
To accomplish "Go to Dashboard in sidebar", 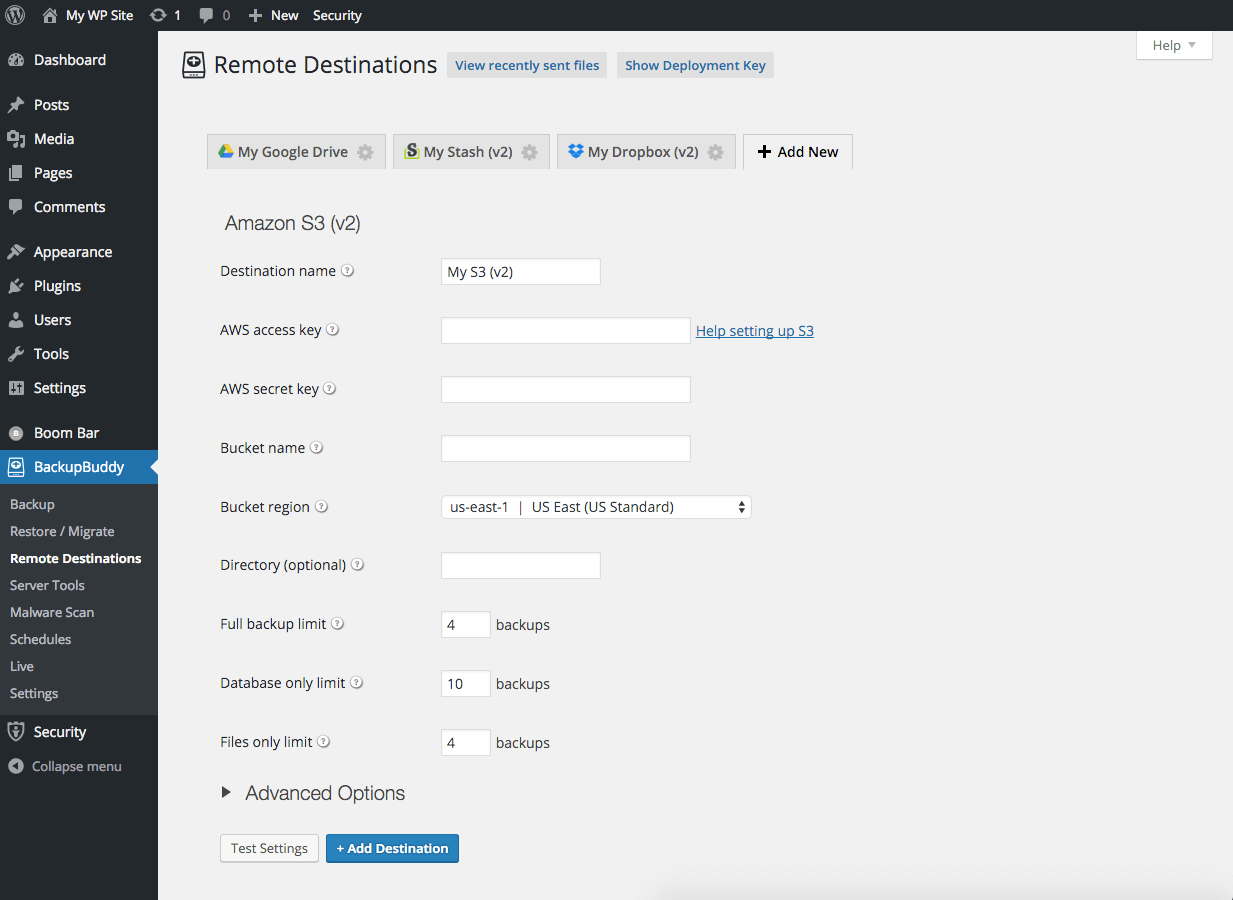I will pos(79,60).
